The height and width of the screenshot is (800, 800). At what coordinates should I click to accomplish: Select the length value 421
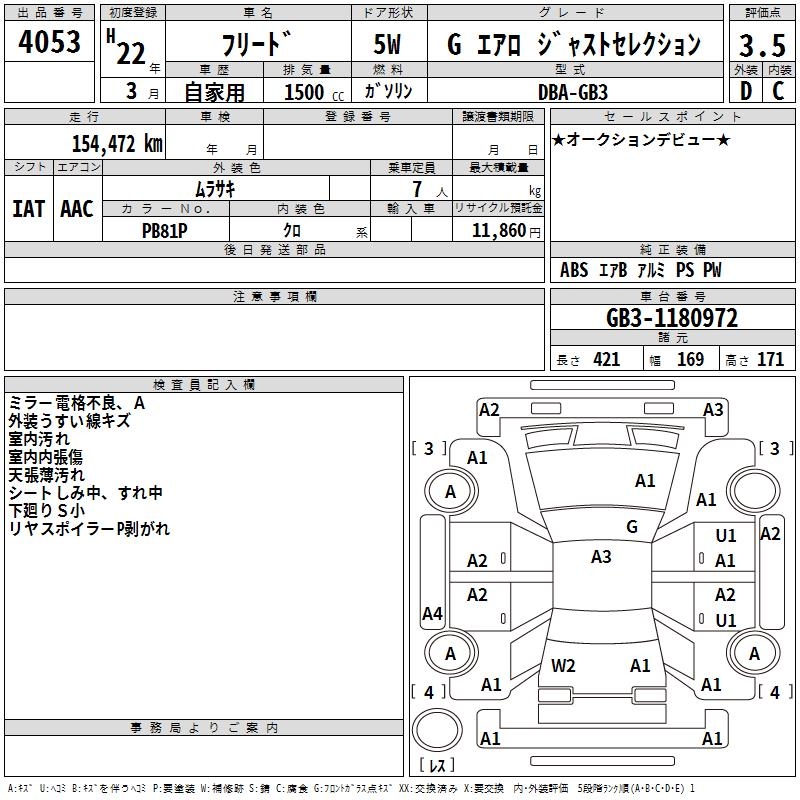point(607,360)
